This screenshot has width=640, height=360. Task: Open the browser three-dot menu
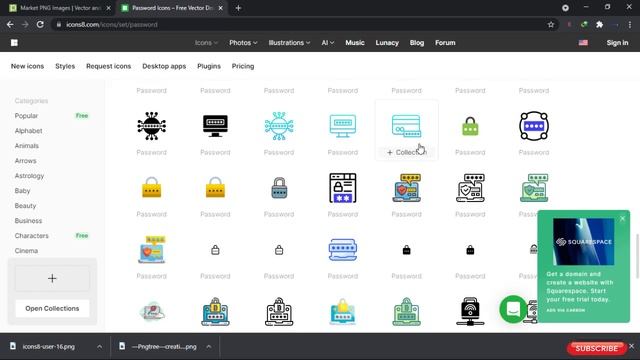[630, 24]
